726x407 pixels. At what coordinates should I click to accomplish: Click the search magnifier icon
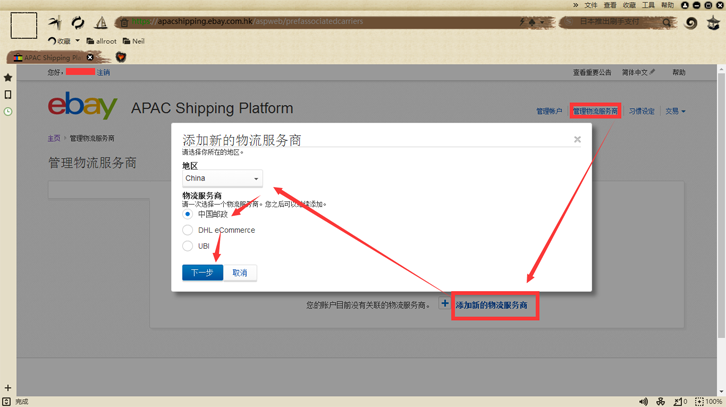(666, 22)
